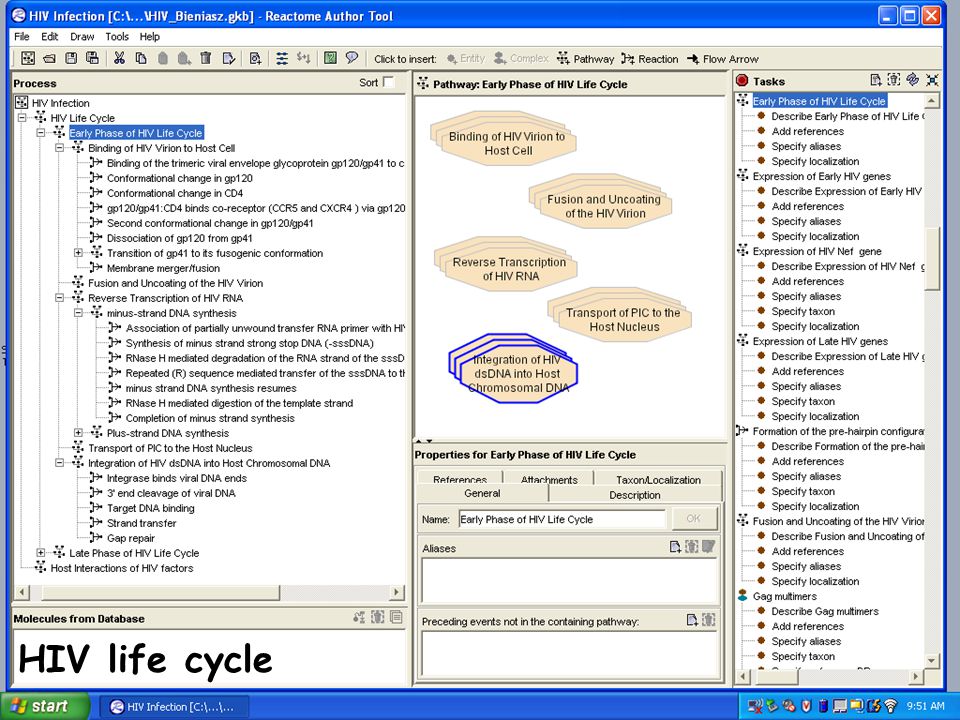
Task: Switch to the Description tab
Action: click(635, 495)
